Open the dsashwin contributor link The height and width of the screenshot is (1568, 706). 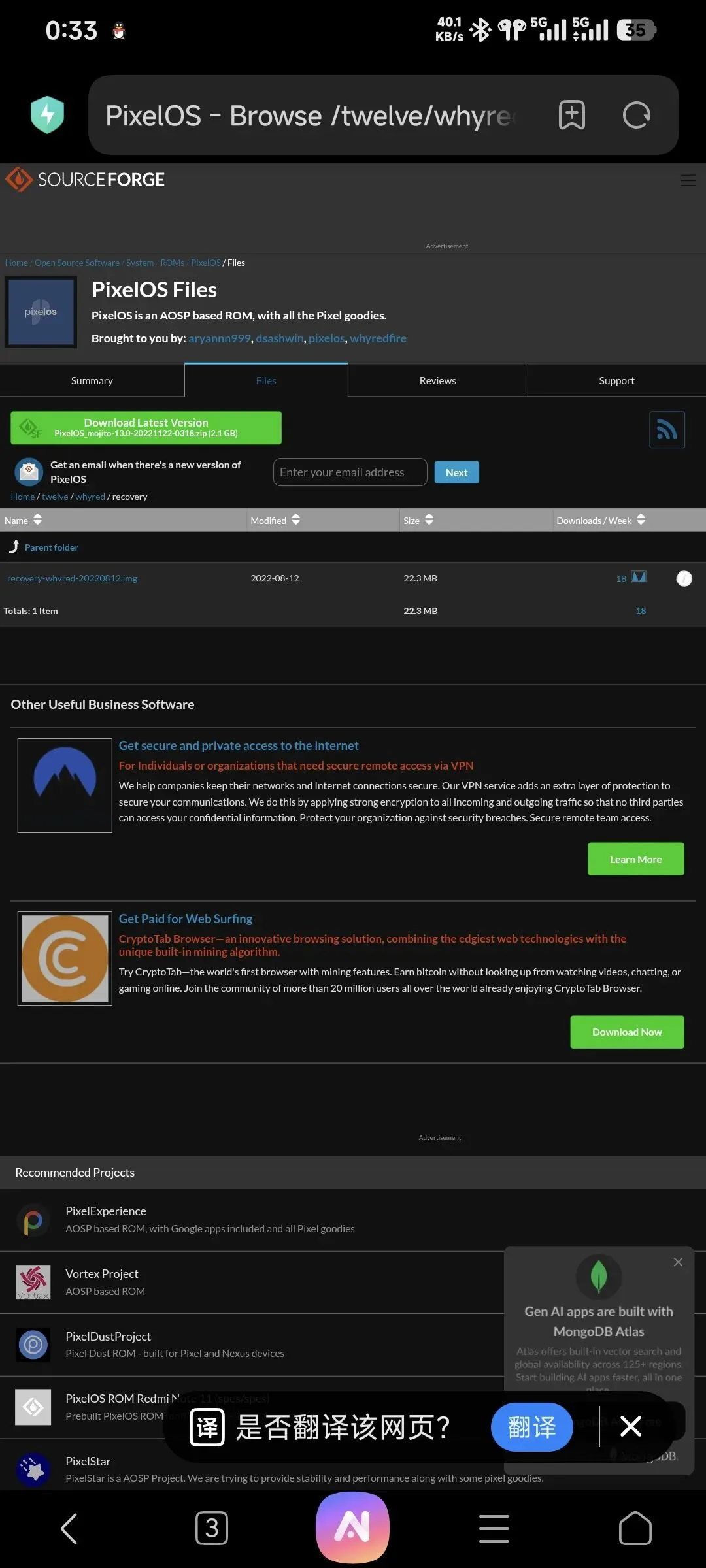coord(280,338)
